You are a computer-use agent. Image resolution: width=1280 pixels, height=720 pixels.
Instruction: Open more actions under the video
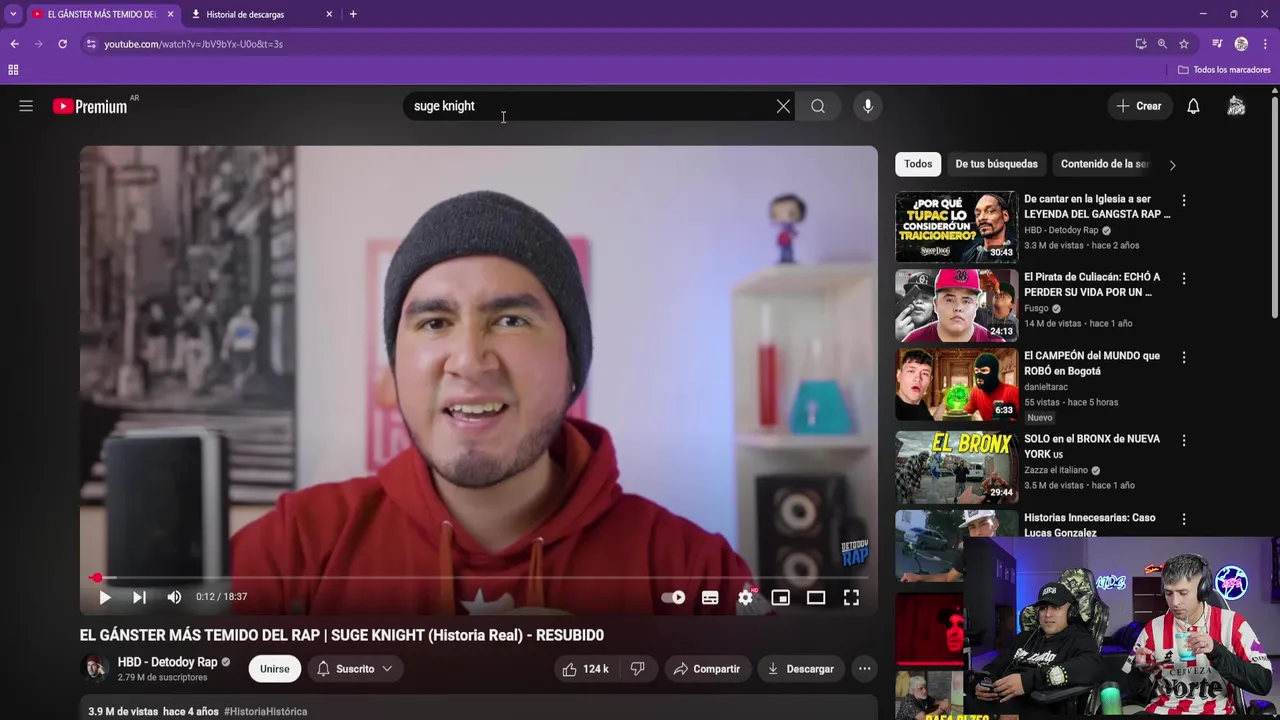coord(865,669)
